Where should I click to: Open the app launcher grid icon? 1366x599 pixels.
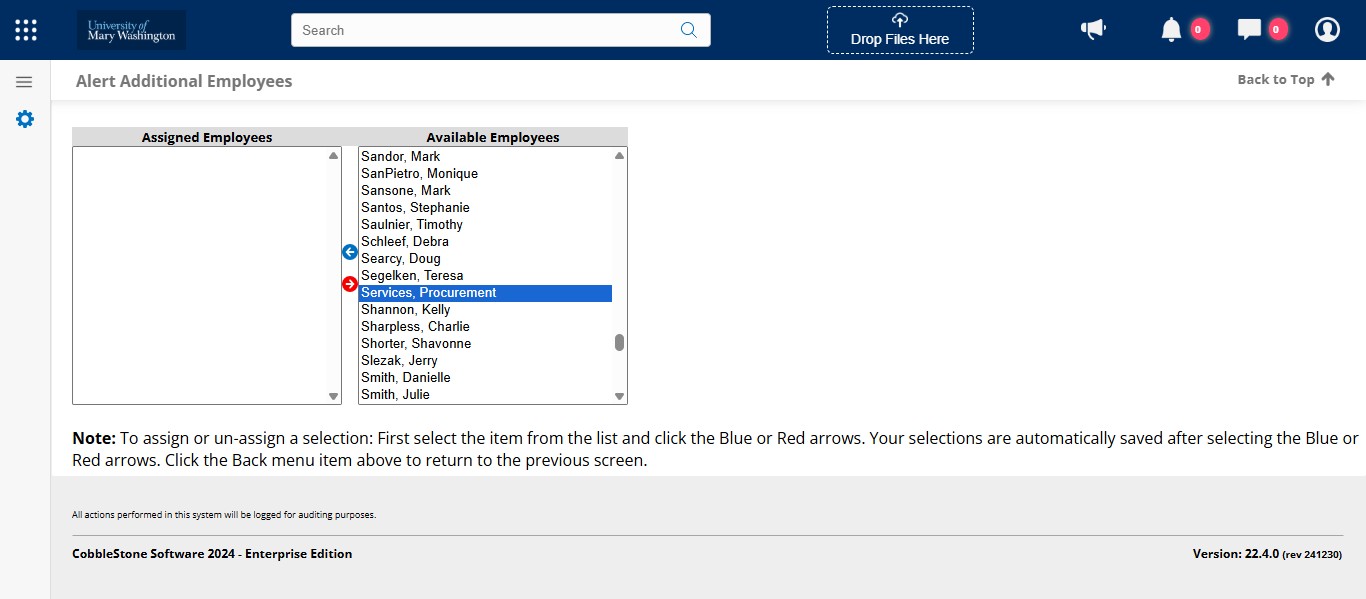(x=25, y=29)
